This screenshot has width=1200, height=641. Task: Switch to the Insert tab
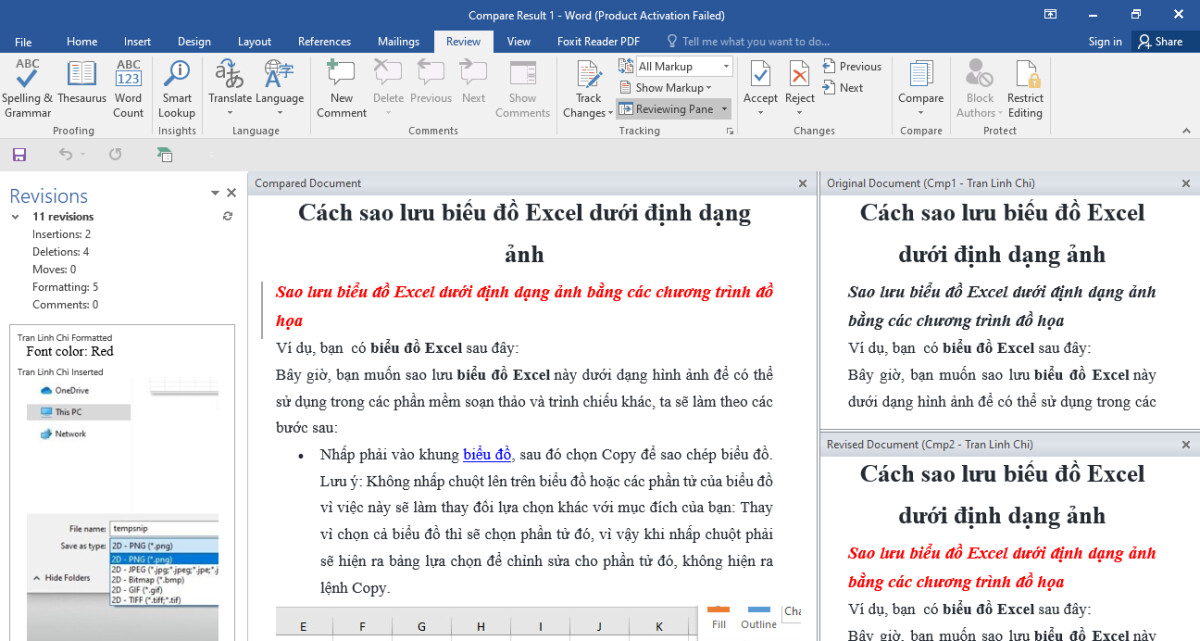pos(138,41)
